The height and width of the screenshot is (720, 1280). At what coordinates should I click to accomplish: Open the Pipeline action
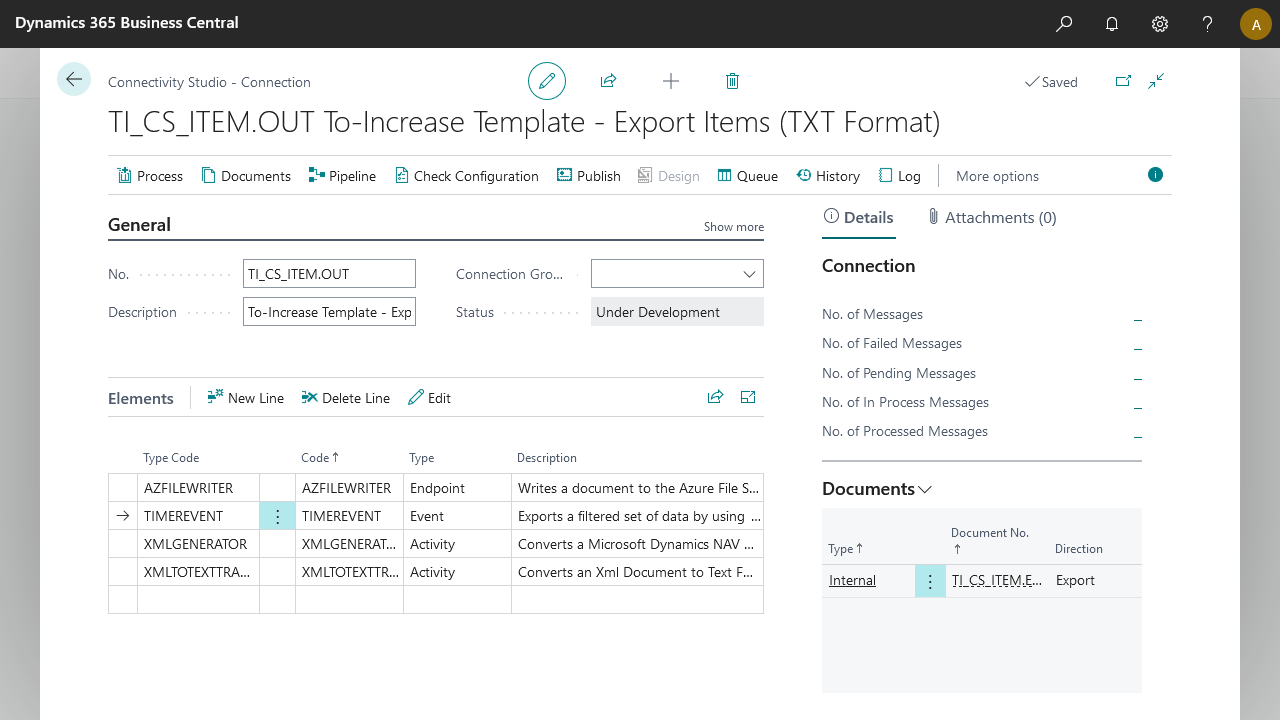pyautogui.click(x=342, y=176)
